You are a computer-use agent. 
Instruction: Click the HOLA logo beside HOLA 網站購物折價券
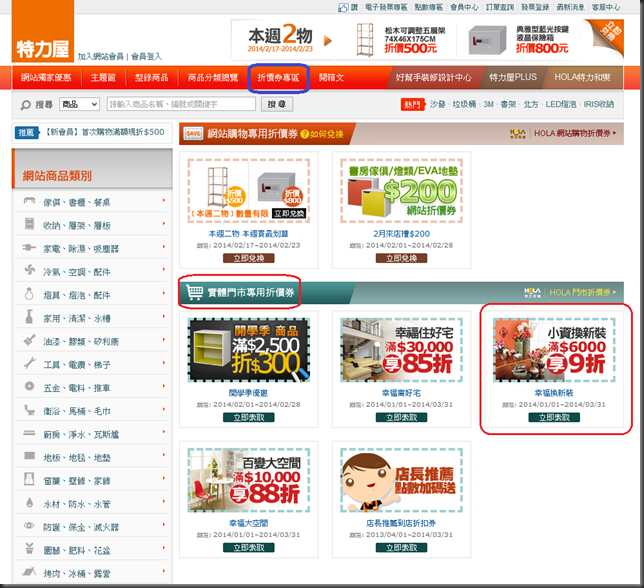point(517,133)
